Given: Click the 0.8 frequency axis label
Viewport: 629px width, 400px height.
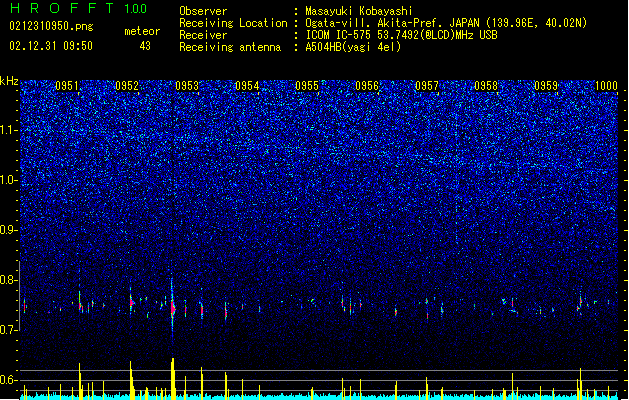Looking at the screenshot, I should 9,280.
